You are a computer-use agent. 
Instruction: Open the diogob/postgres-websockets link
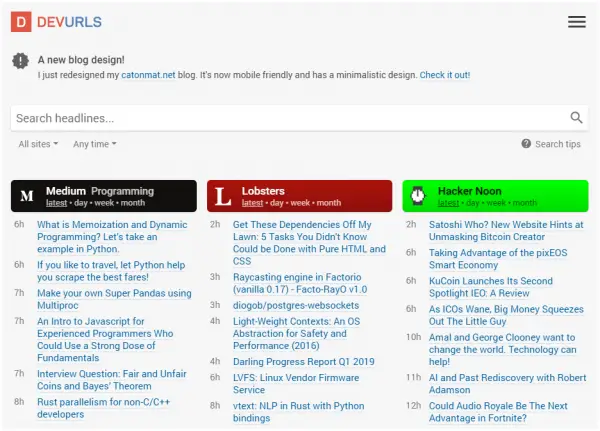pos(296,305)
